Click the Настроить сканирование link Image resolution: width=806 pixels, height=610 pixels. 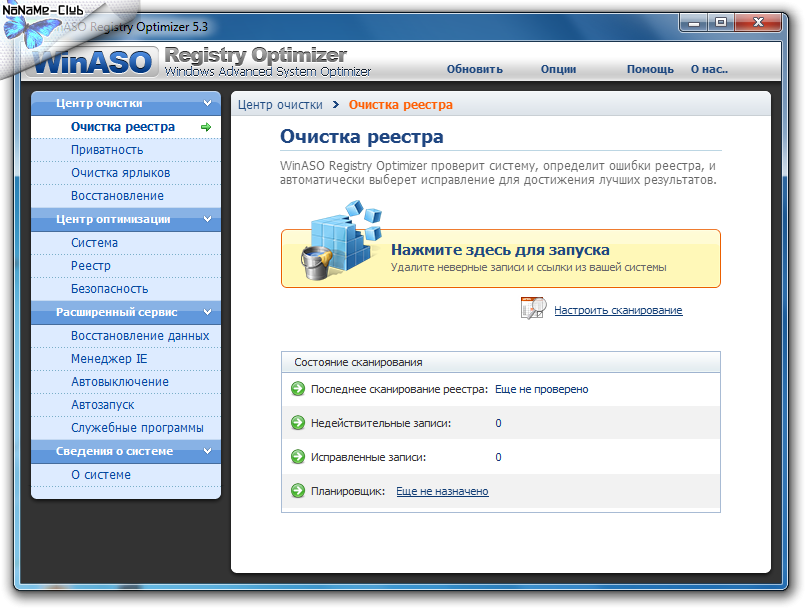point(618,310)
